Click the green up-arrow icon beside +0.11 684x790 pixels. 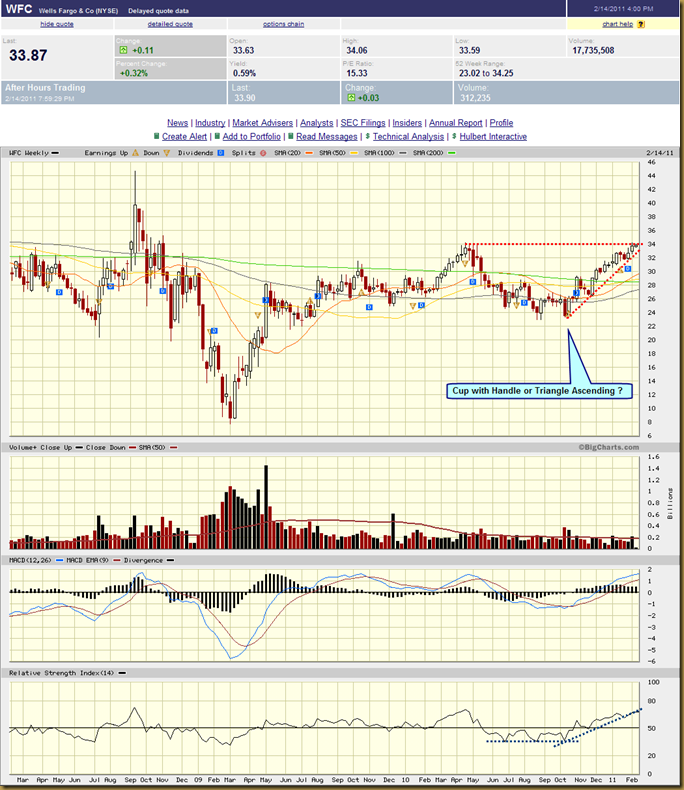pyautogui.click(x=123, y=50)
